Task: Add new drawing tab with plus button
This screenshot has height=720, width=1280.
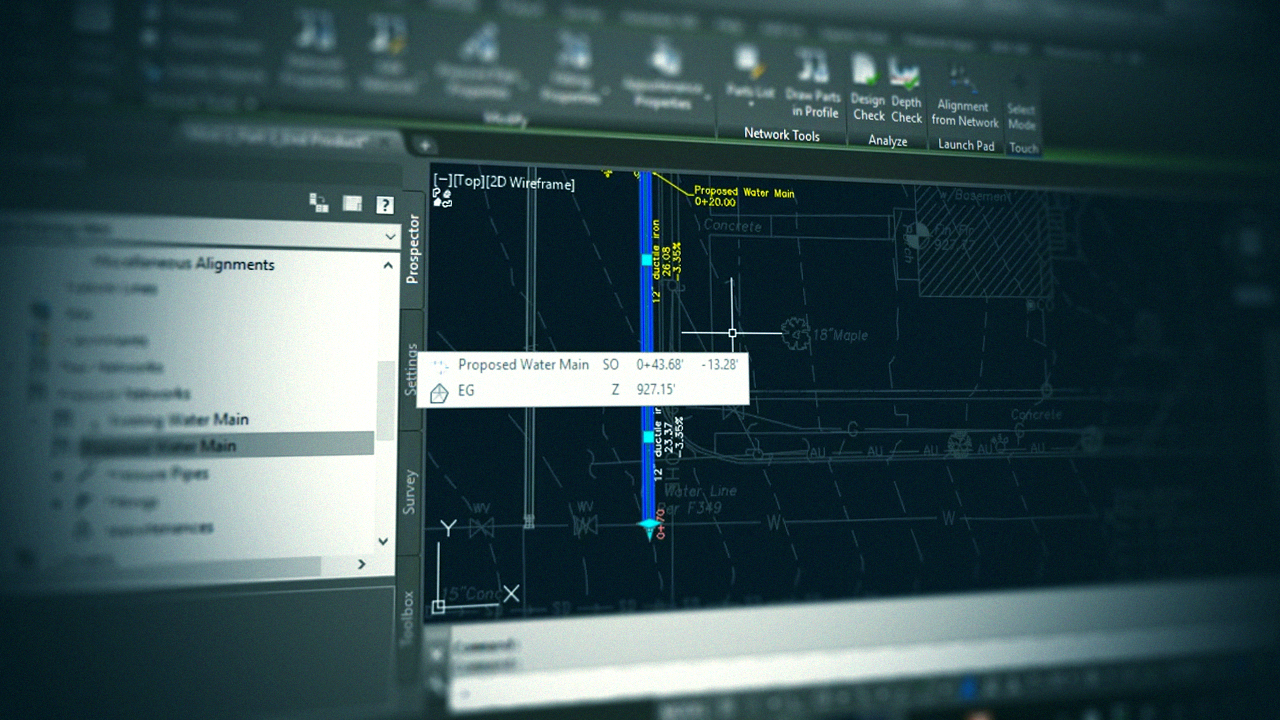Action: click(x=425, y=145)
